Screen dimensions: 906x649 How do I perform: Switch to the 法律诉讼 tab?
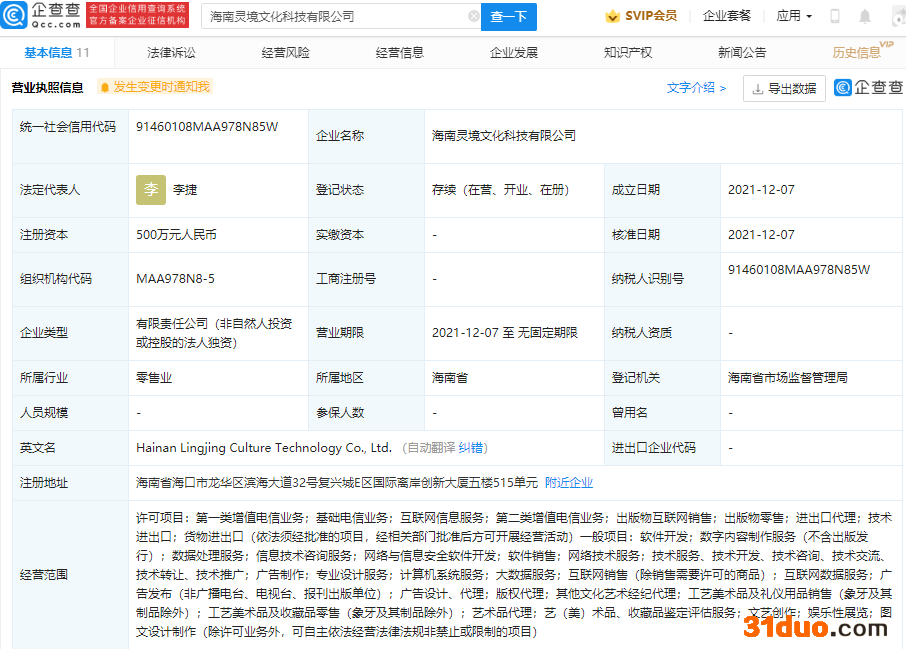pyautogui.click(x=171, y=53)
